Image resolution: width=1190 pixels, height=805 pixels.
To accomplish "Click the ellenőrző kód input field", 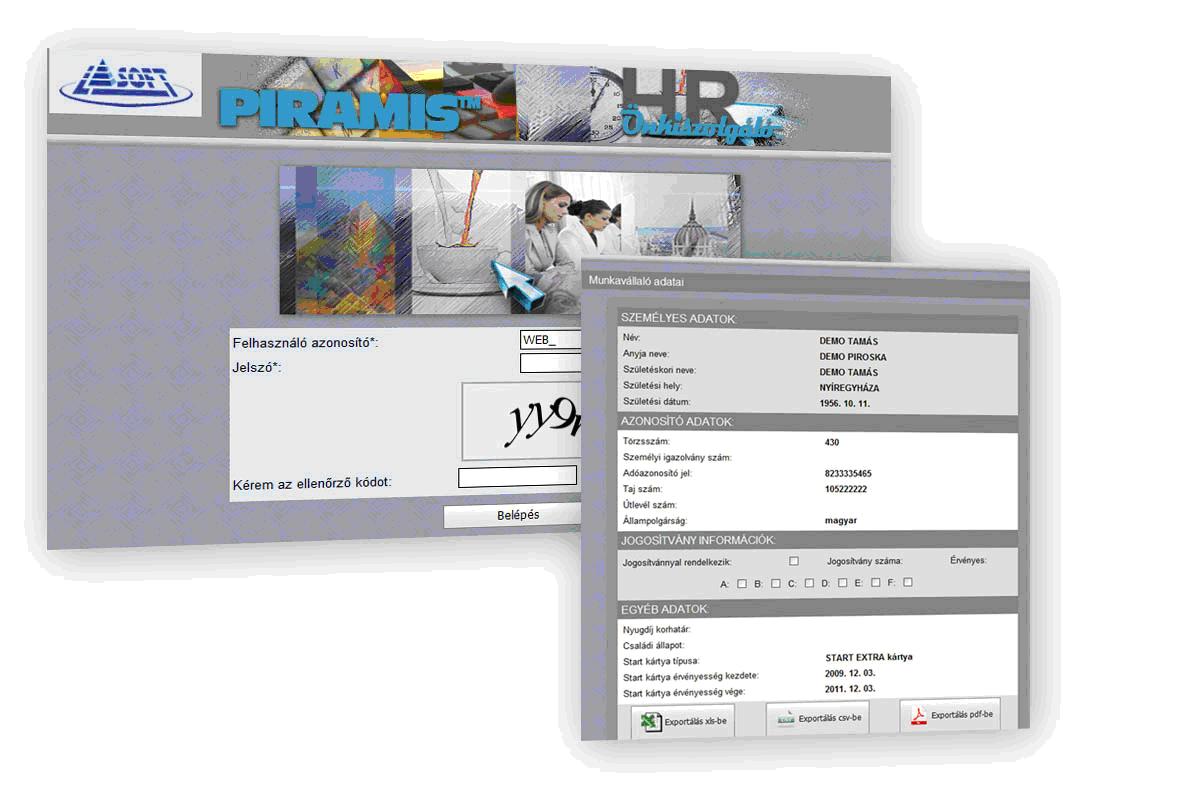I will [x=518, y=476].
